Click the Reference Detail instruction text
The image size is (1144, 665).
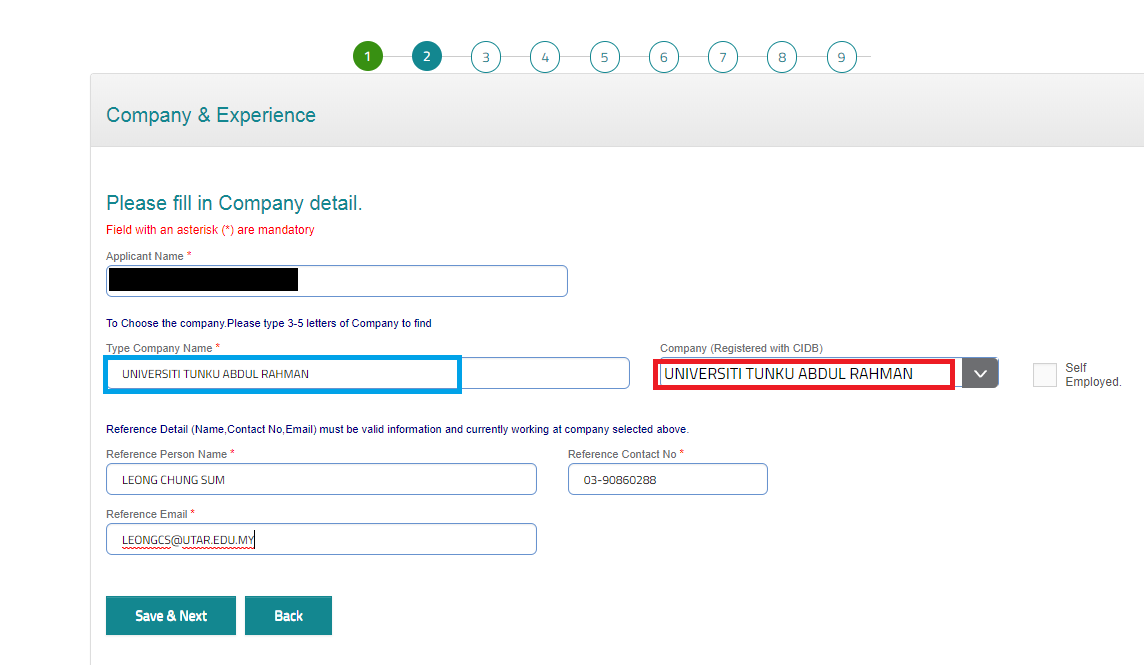(x=398, y=429)
